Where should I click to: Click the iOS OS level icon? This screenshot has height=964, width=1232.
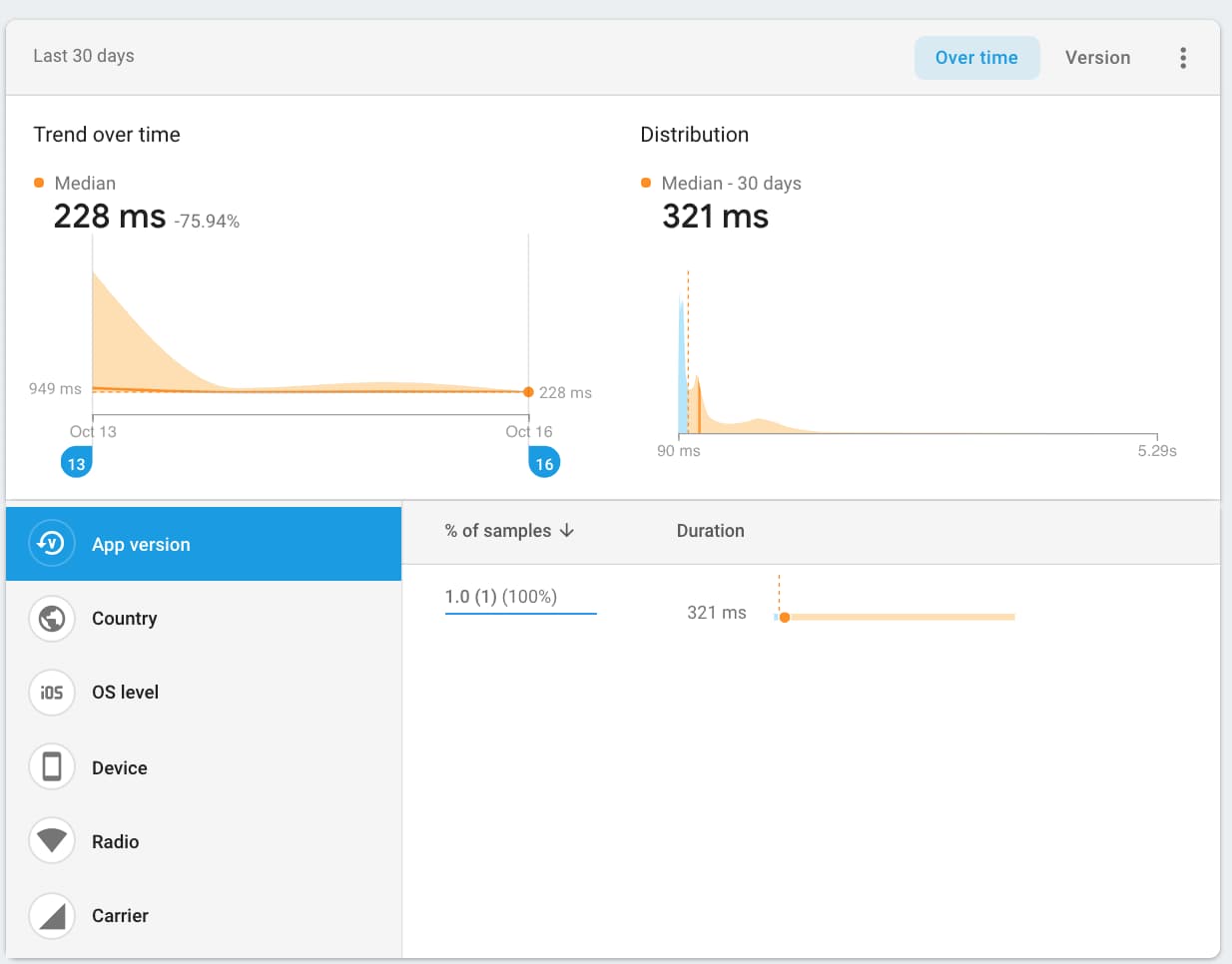[51, 693]
